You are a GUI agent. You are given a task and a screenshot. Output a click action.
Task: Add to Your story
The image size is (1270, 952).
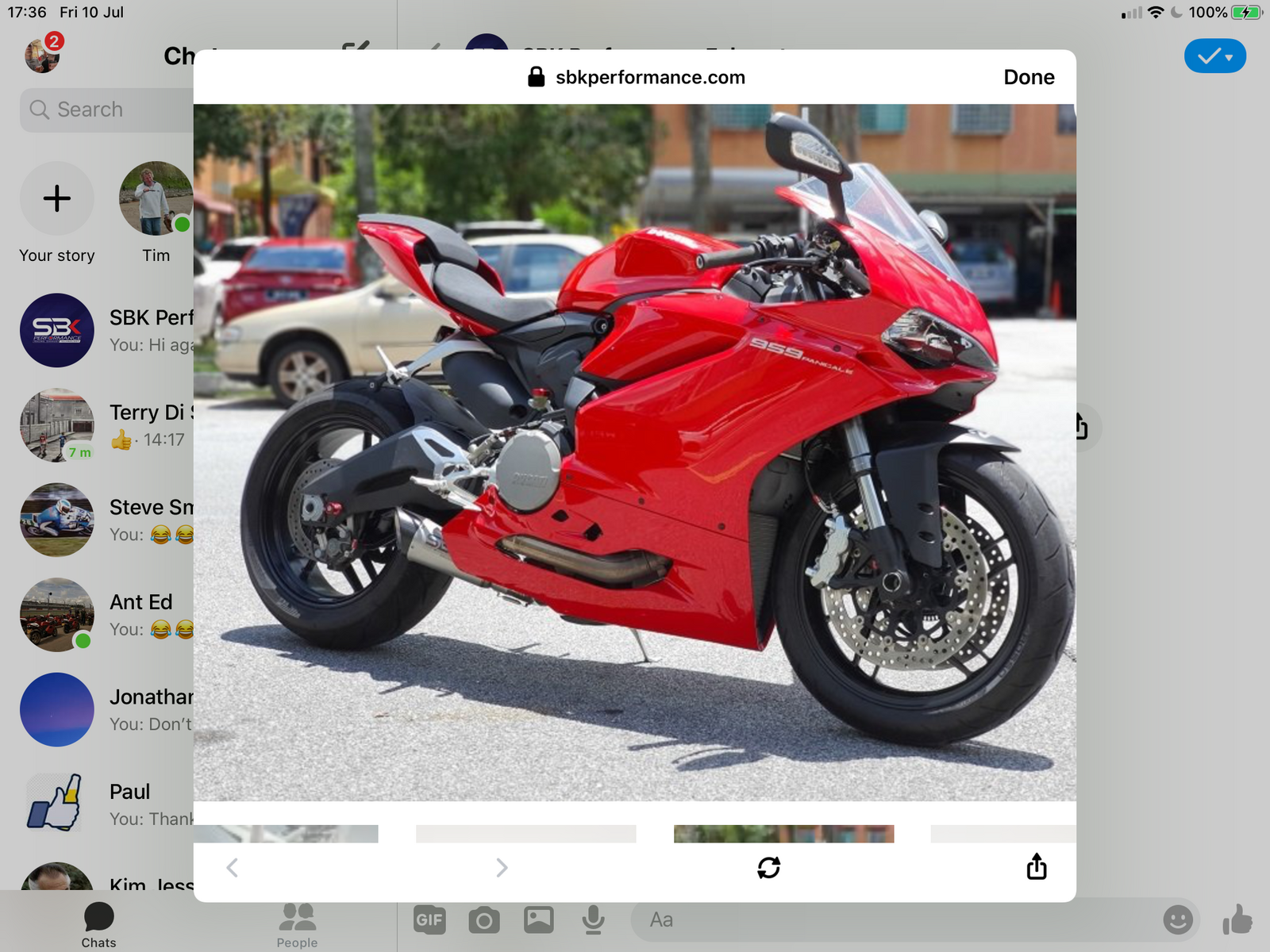[57, 198]
